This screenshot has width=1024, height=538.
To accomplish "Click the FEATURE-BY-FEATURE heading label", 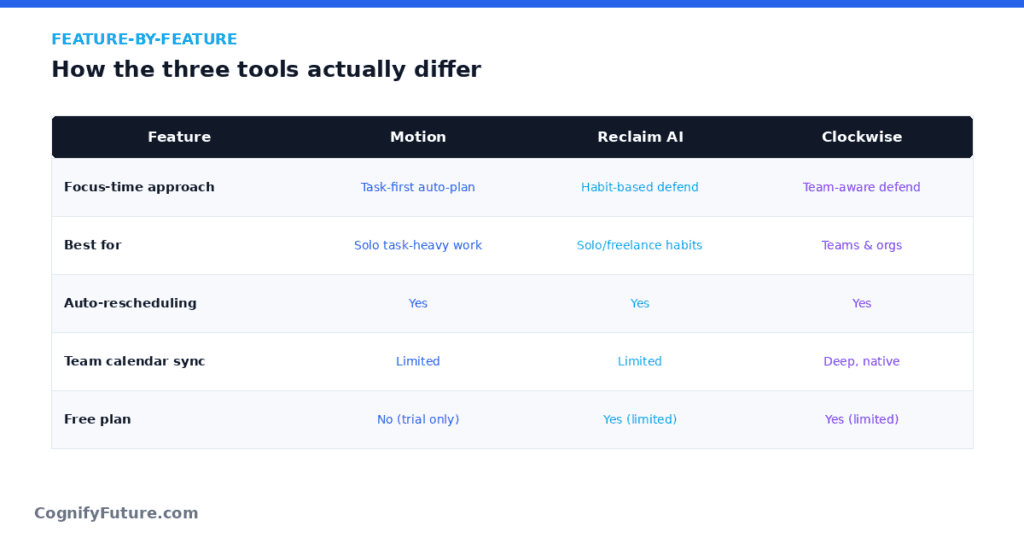I will click(x=144, y=39).
